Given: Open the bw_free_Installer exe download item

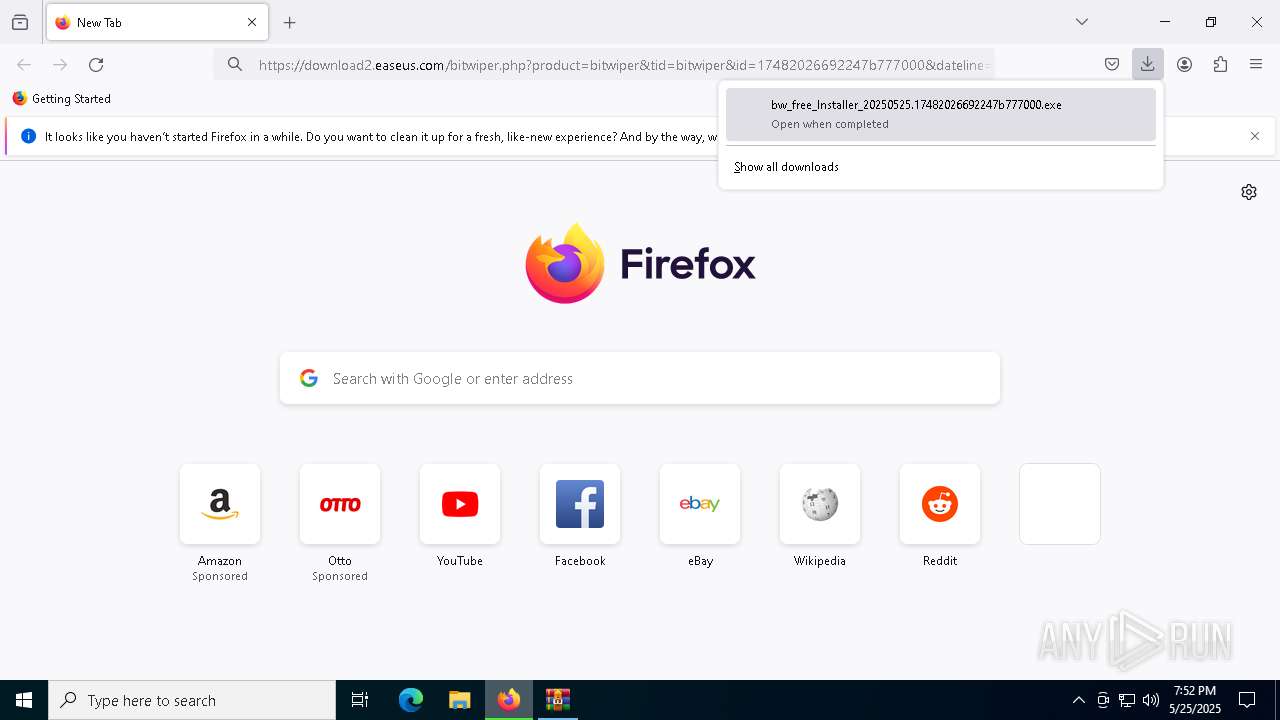Looking at the screenshot, I should click(x=940, y=114).
